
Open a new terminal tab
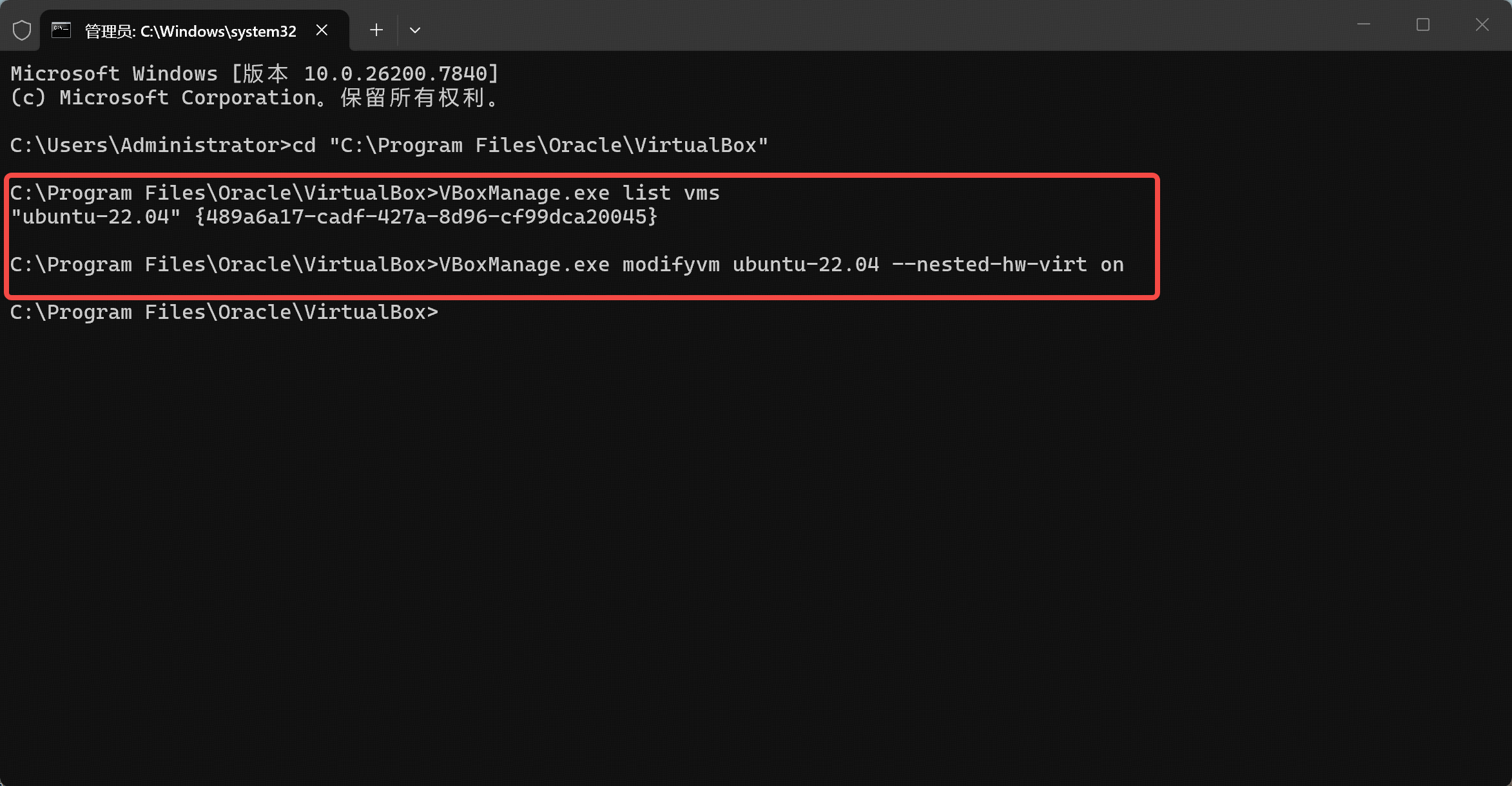click(x=376, y=30)
